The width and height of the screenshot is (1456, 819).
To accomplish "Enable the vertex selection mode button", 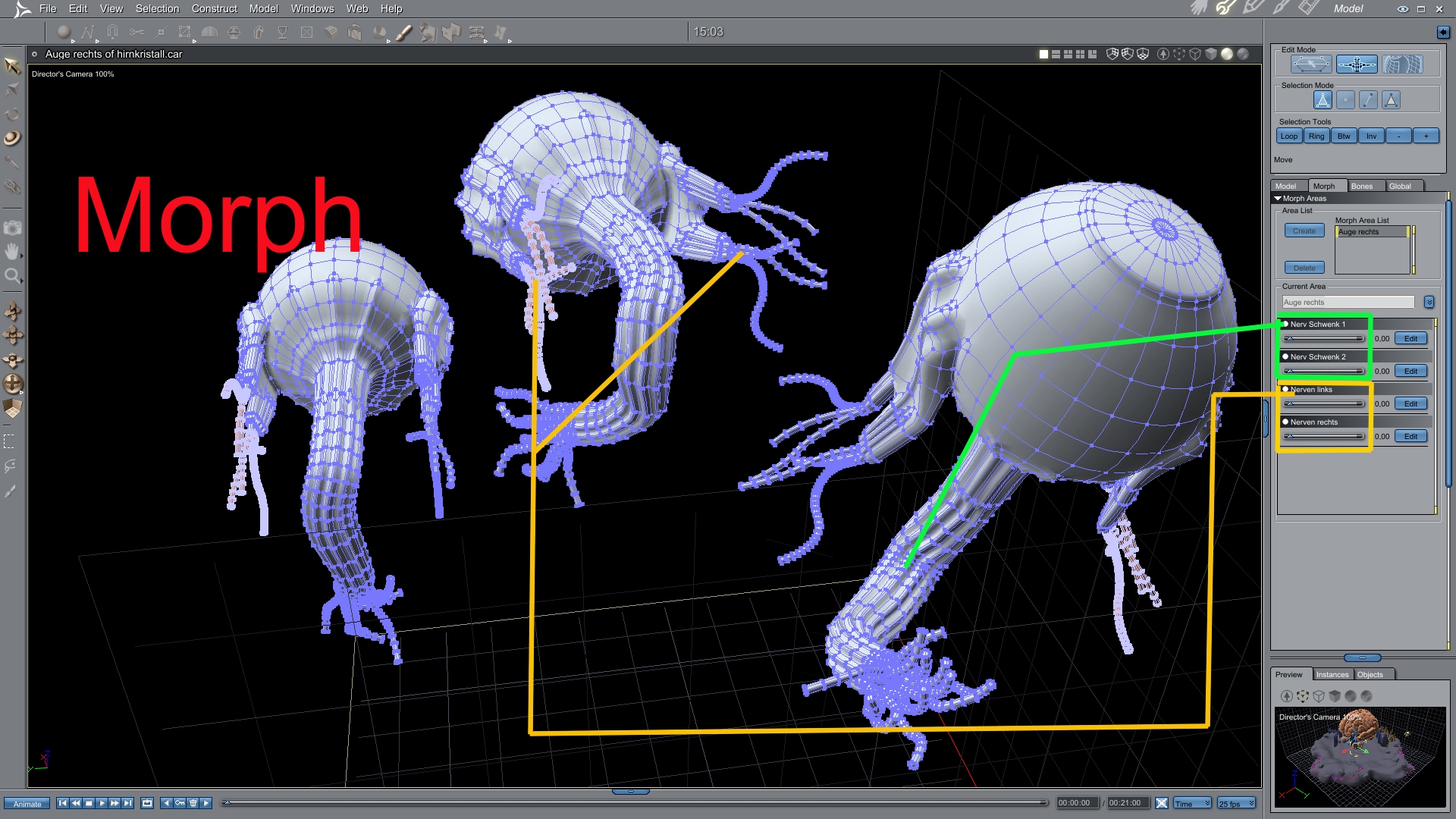I will click(1345, 99).
